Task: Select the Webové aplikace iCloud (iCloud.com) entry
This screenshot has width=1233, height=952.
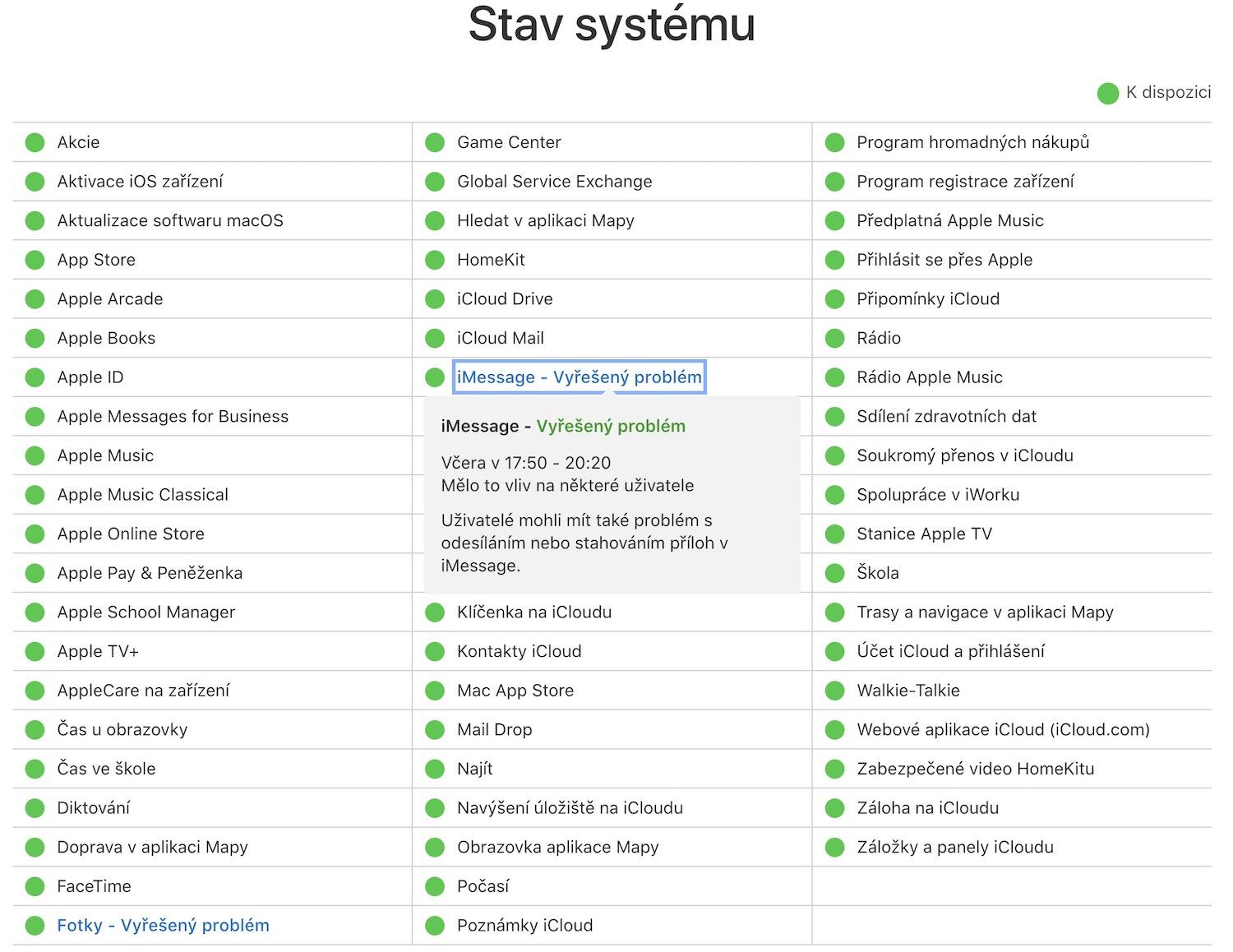Action: click(1003, 730)
